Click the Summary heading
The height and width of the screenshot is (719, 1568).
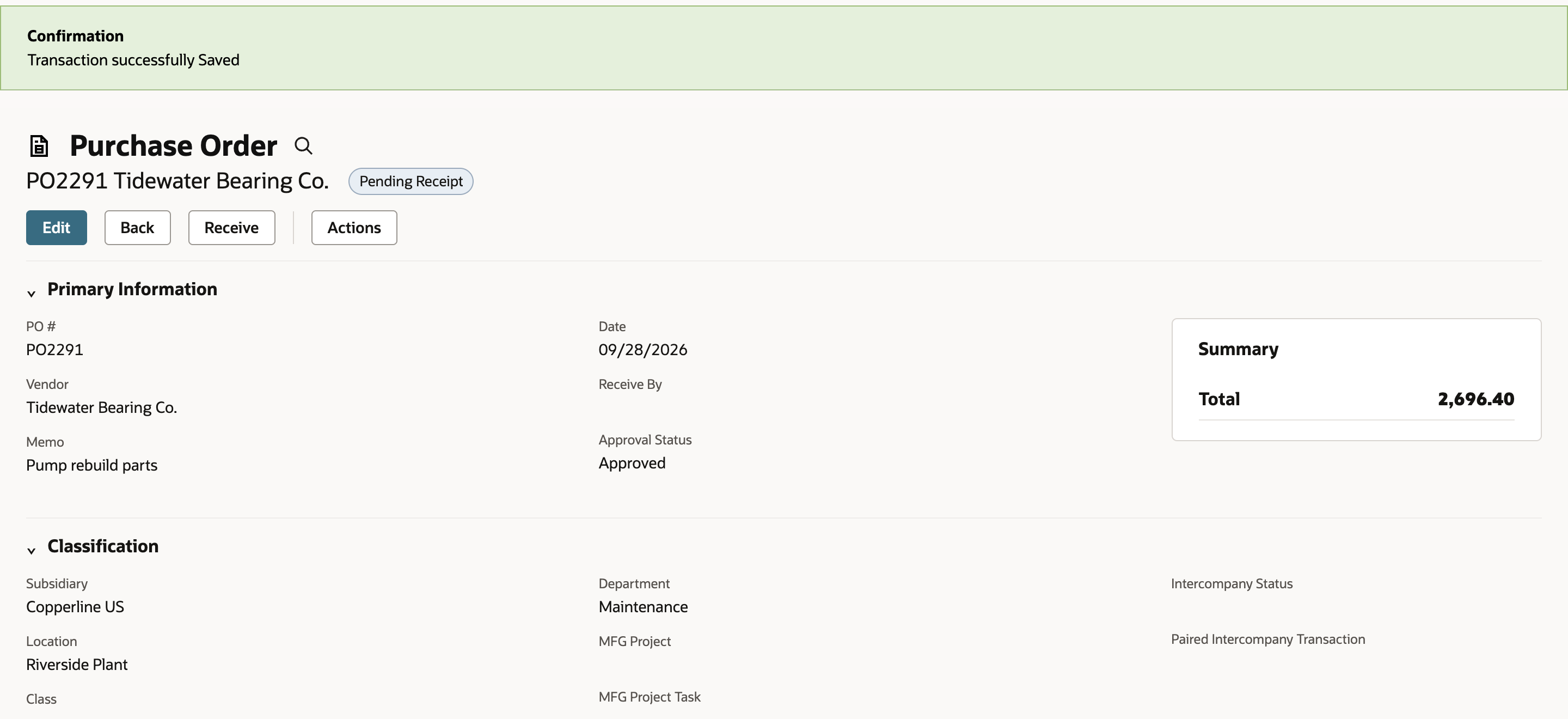pos(1238,349)
